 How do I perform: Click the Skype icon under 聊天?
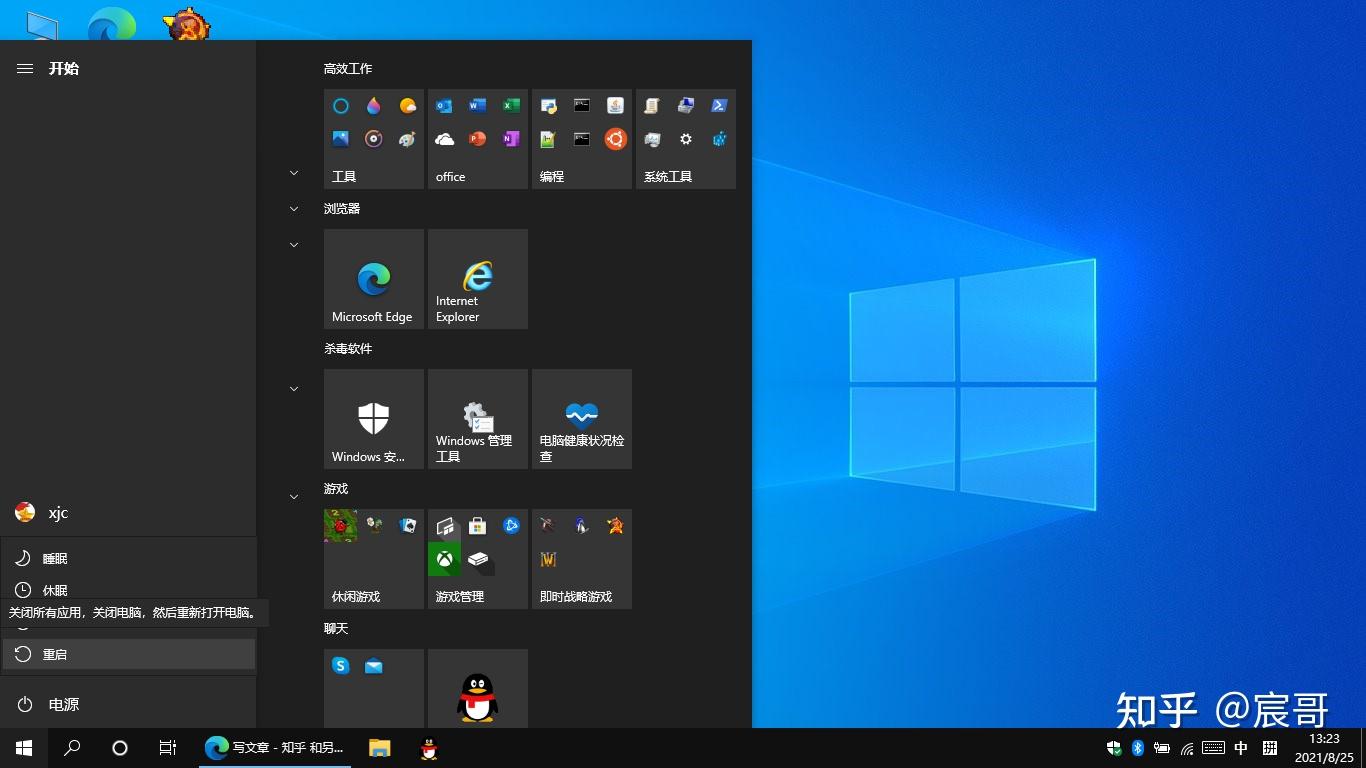pyautogui.click(x=341, y=666)
